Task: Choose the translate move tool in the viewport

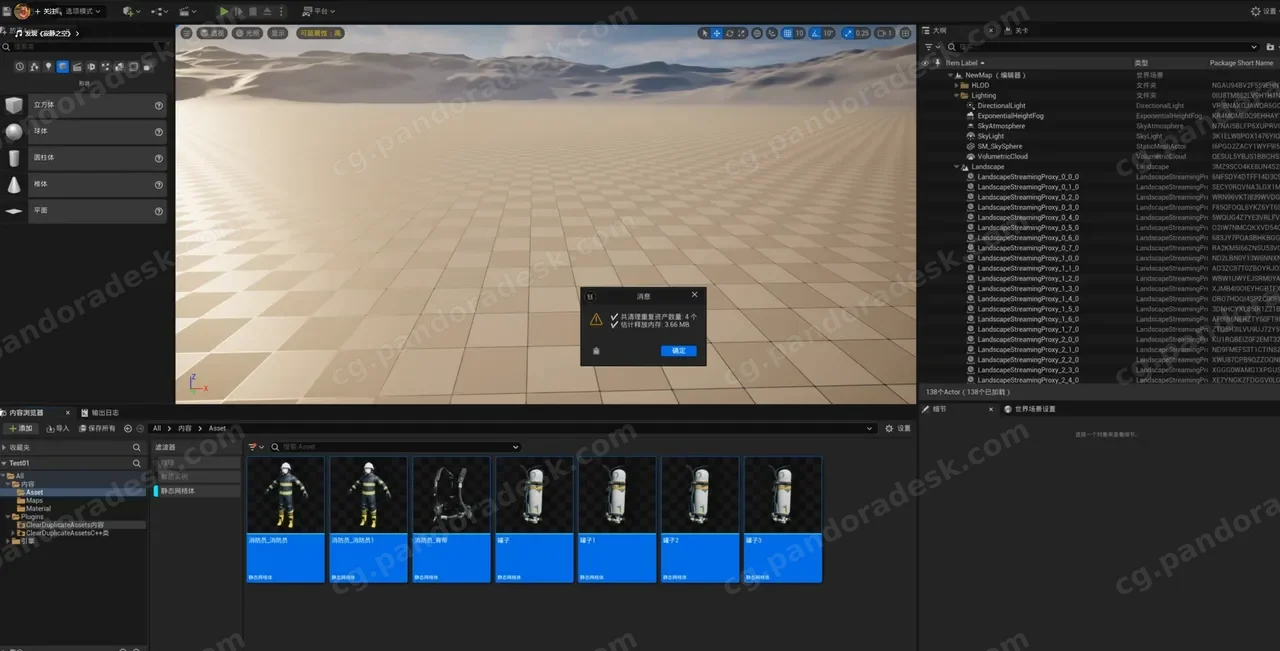Action: (717, 33)
